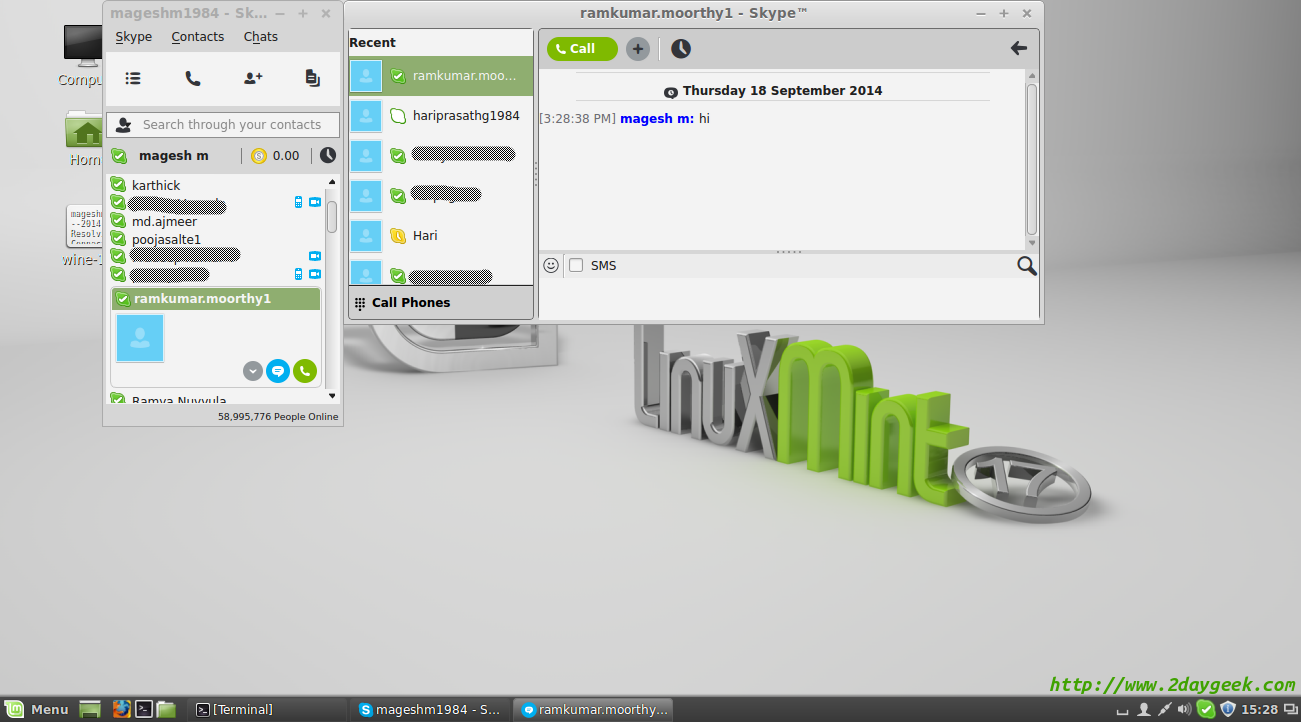The height and width of the screenshot is (722, 1301).
Task: Click the status icon beside magesh m
Action: [119, 156]
